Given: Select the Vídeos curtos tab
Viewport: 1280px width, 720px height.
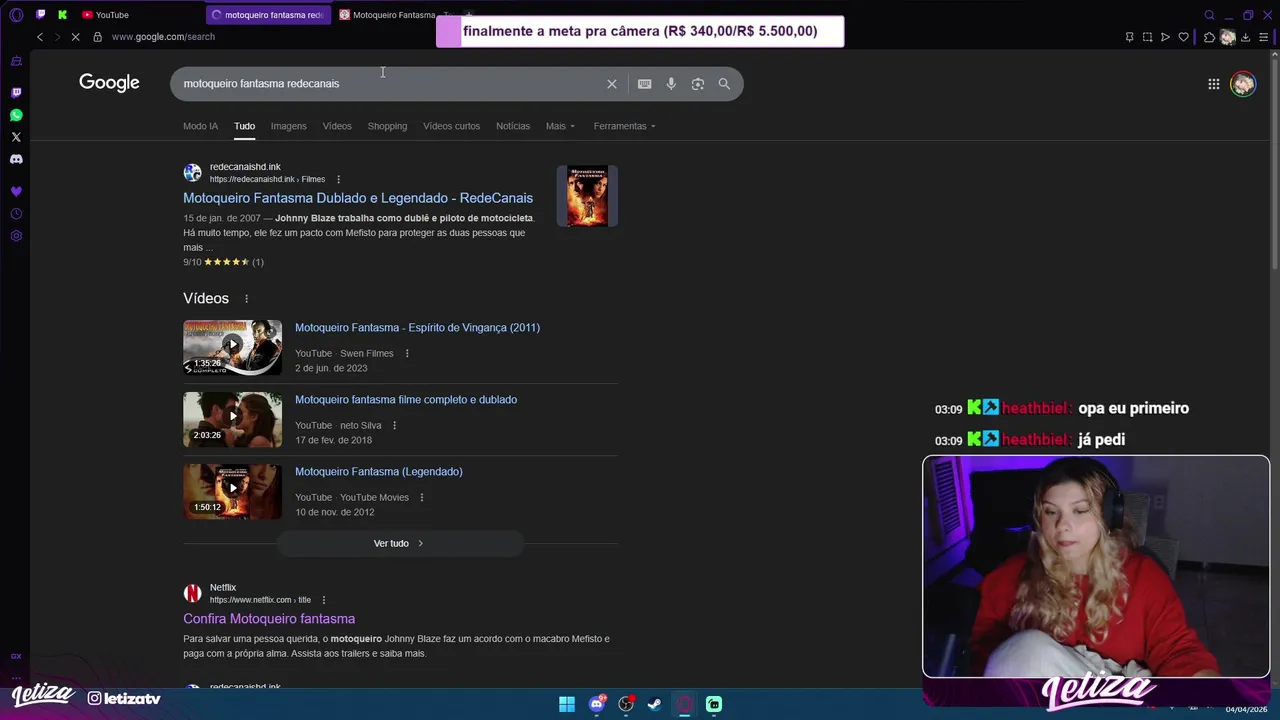Looking at the screenshot, I should pyautogui.click(x=451, y=126).
